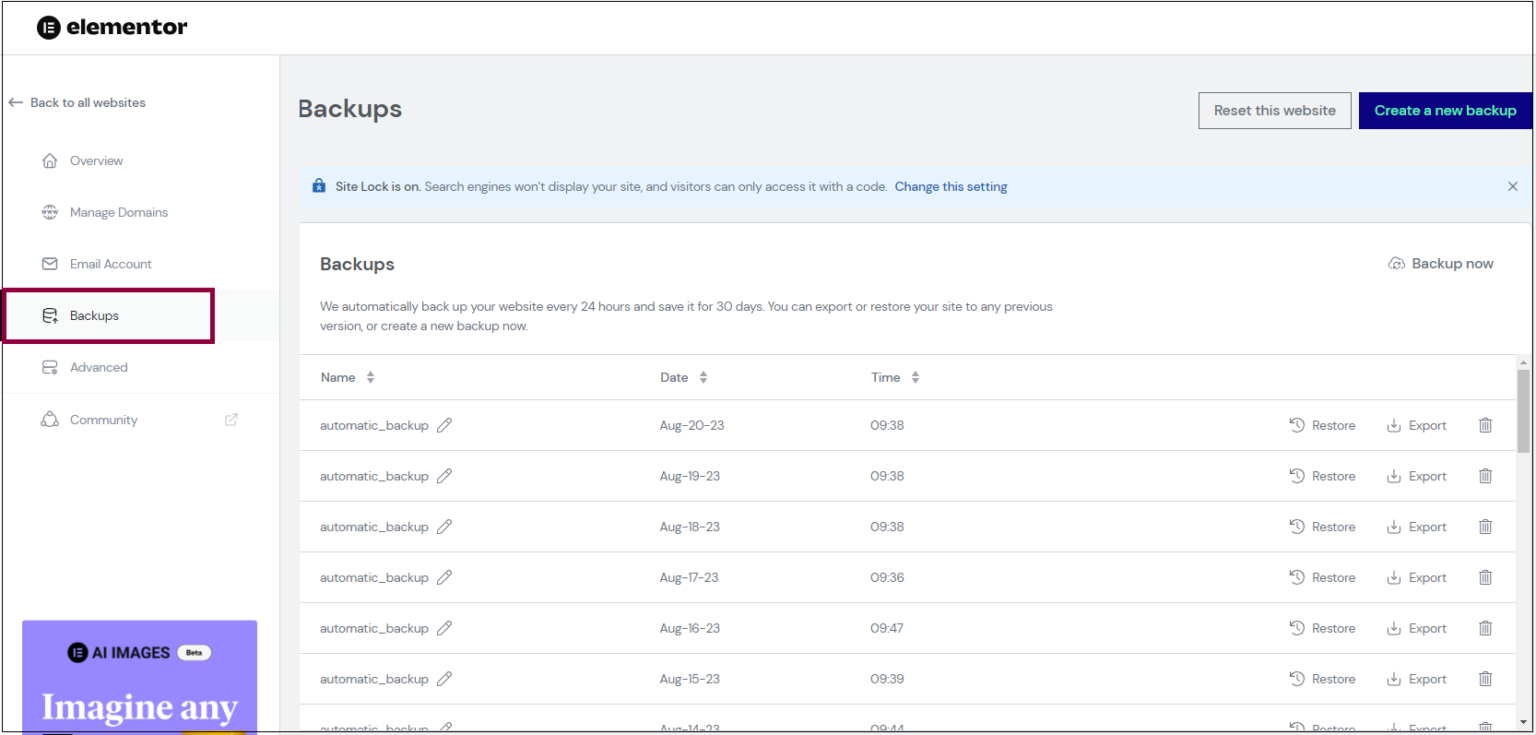Open the Overview section in sidebar
Image resolution: width=1536 pixels, height=735 pixels.
96,160
